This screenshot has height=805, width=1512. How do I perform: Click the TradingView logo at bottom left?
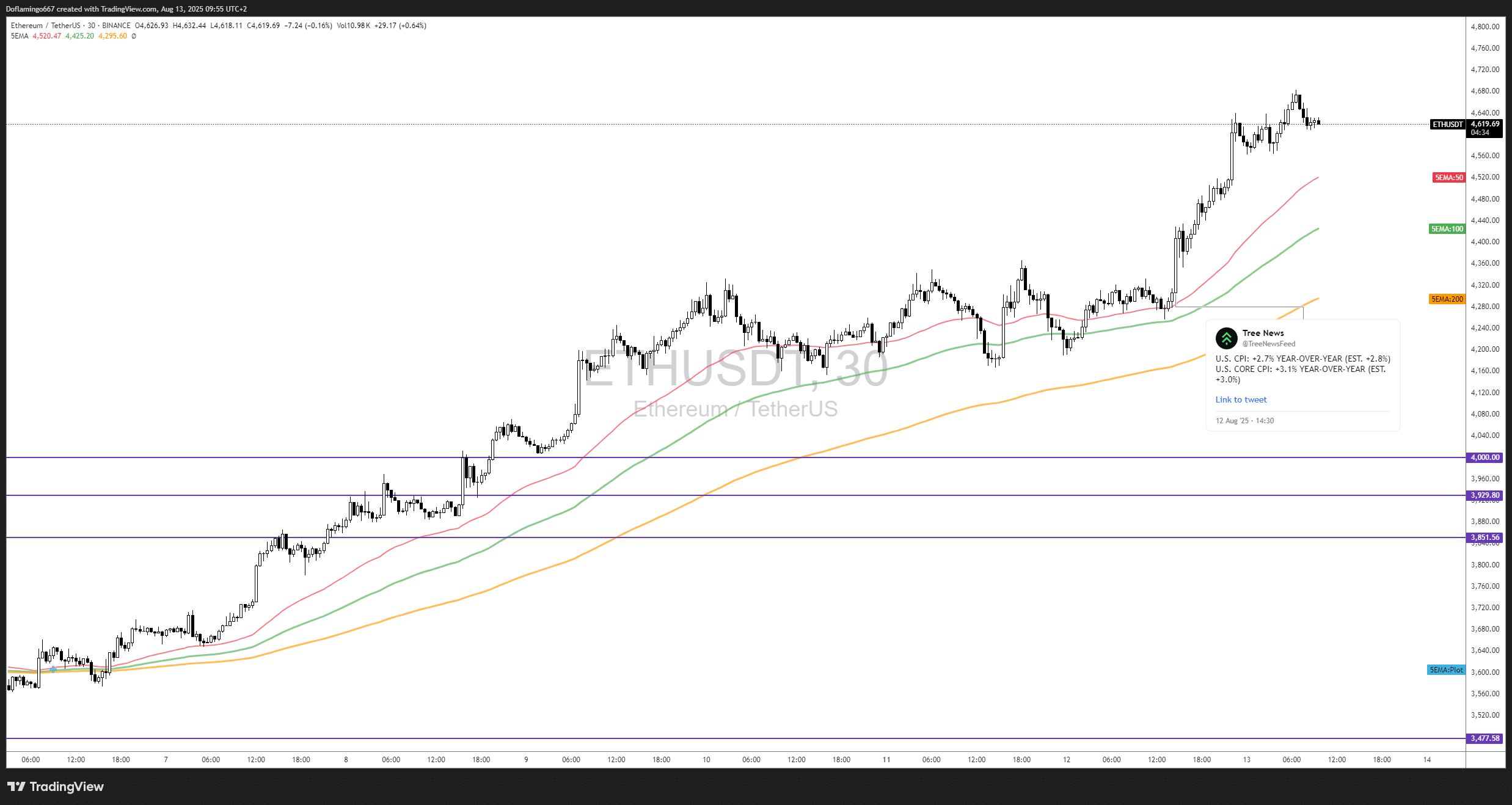click(55, 787)
